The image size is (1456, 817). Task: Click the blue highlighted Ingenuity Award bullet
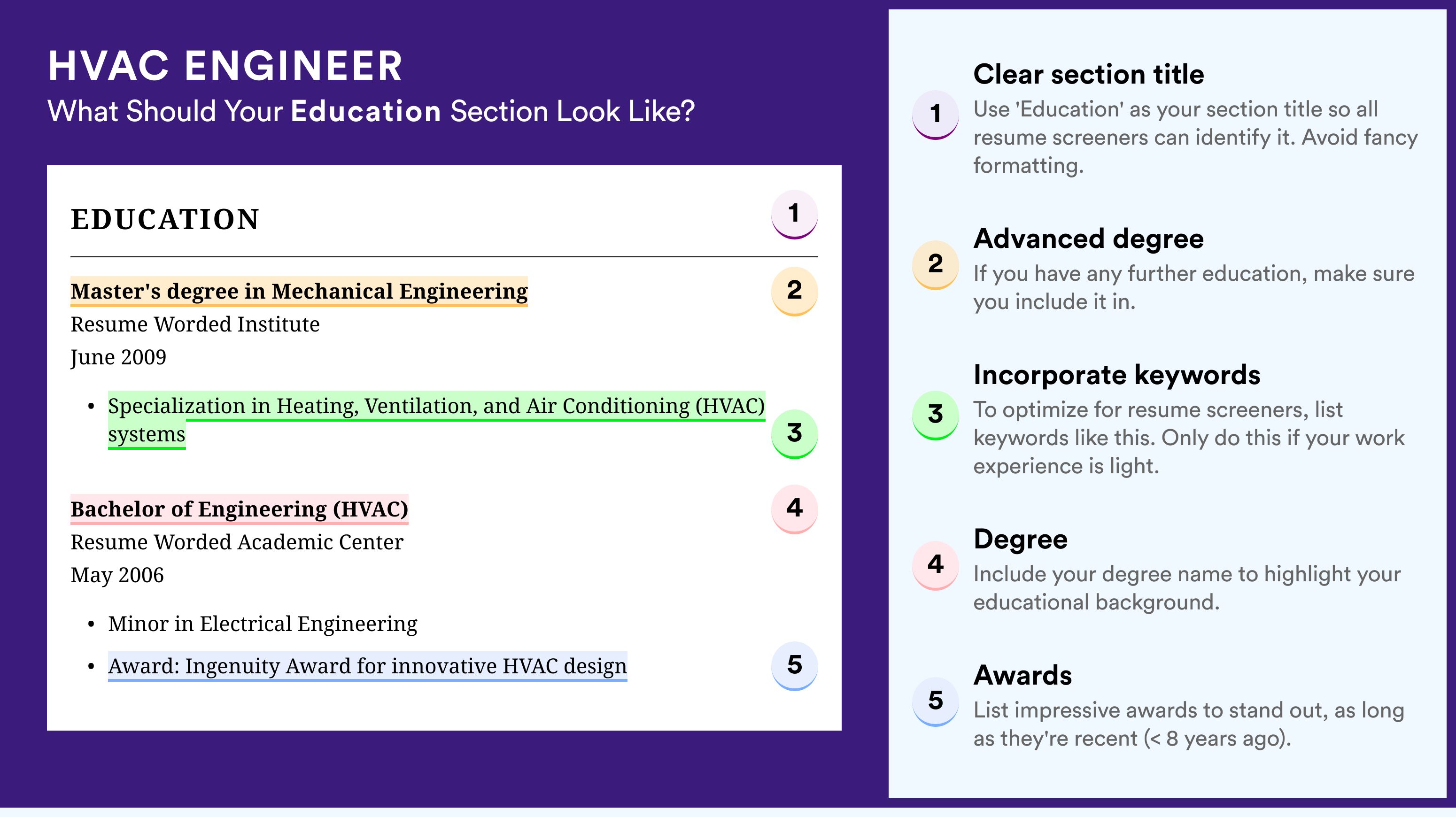coord(367,666)
